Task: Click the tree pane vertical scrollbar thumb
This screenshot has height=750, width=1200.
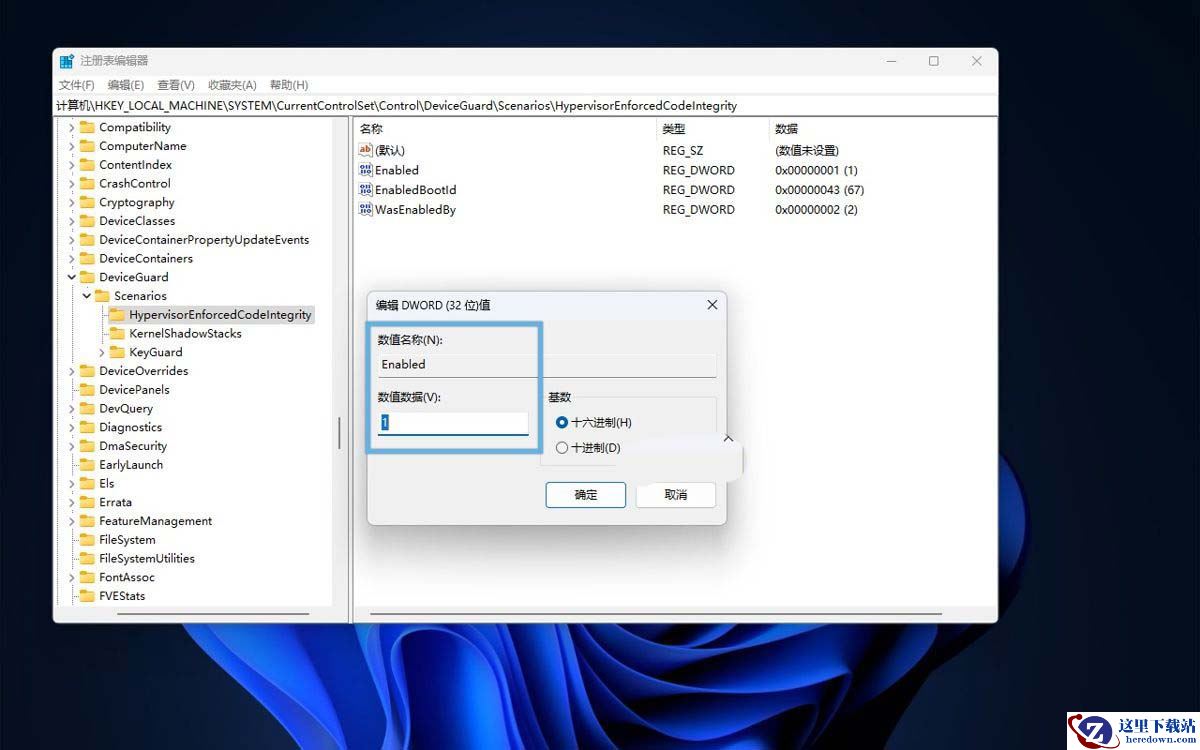Action: [340, 433]
